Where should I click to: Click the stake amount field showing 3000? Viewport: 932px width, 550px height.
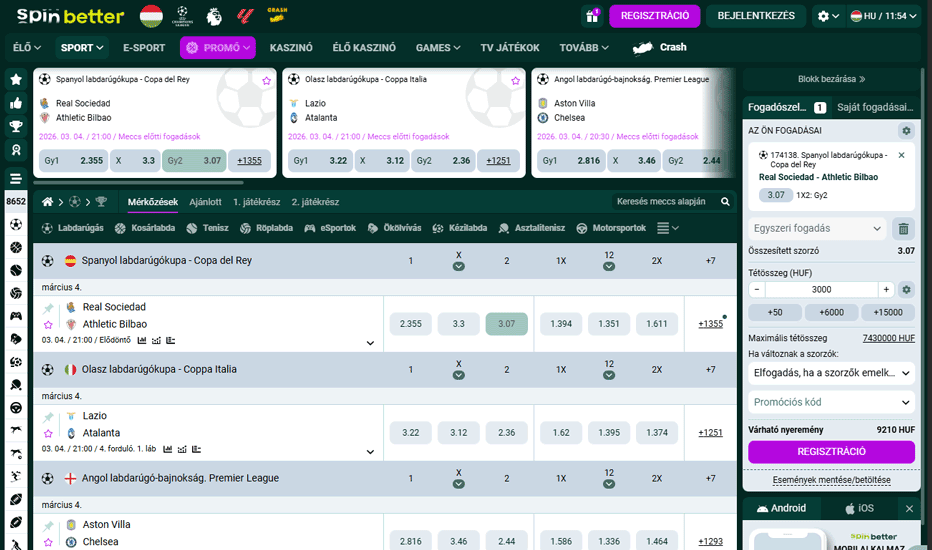[x=821, y=290]
